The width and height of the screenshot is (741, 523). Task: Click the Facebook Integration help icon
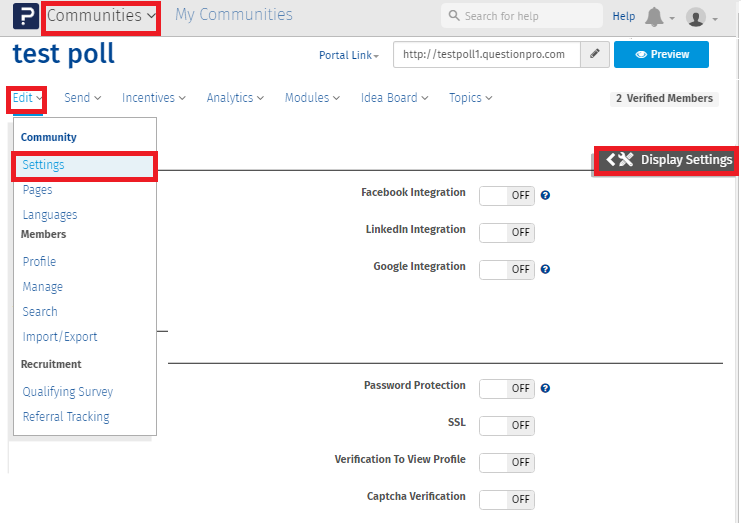click(546, 195)
